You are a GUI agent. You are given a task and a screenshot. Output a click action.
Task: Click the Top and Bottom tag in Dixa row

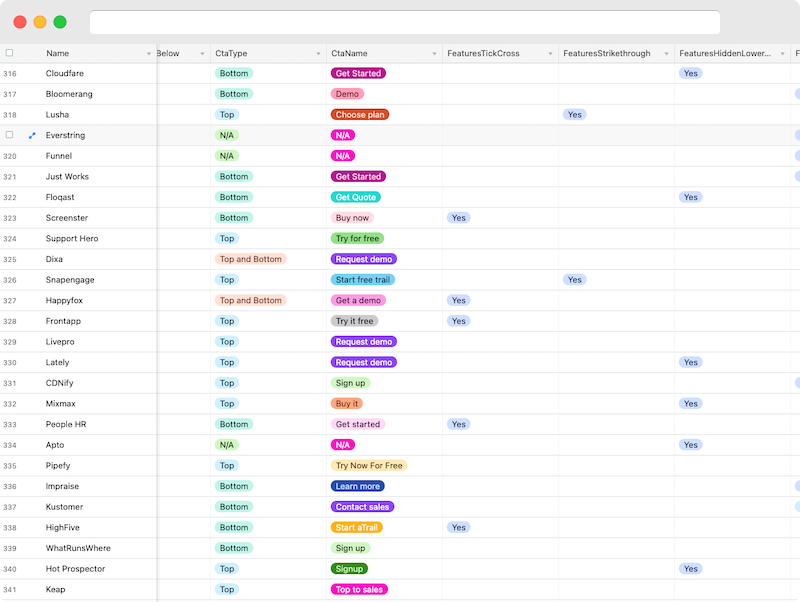[251, 259]
